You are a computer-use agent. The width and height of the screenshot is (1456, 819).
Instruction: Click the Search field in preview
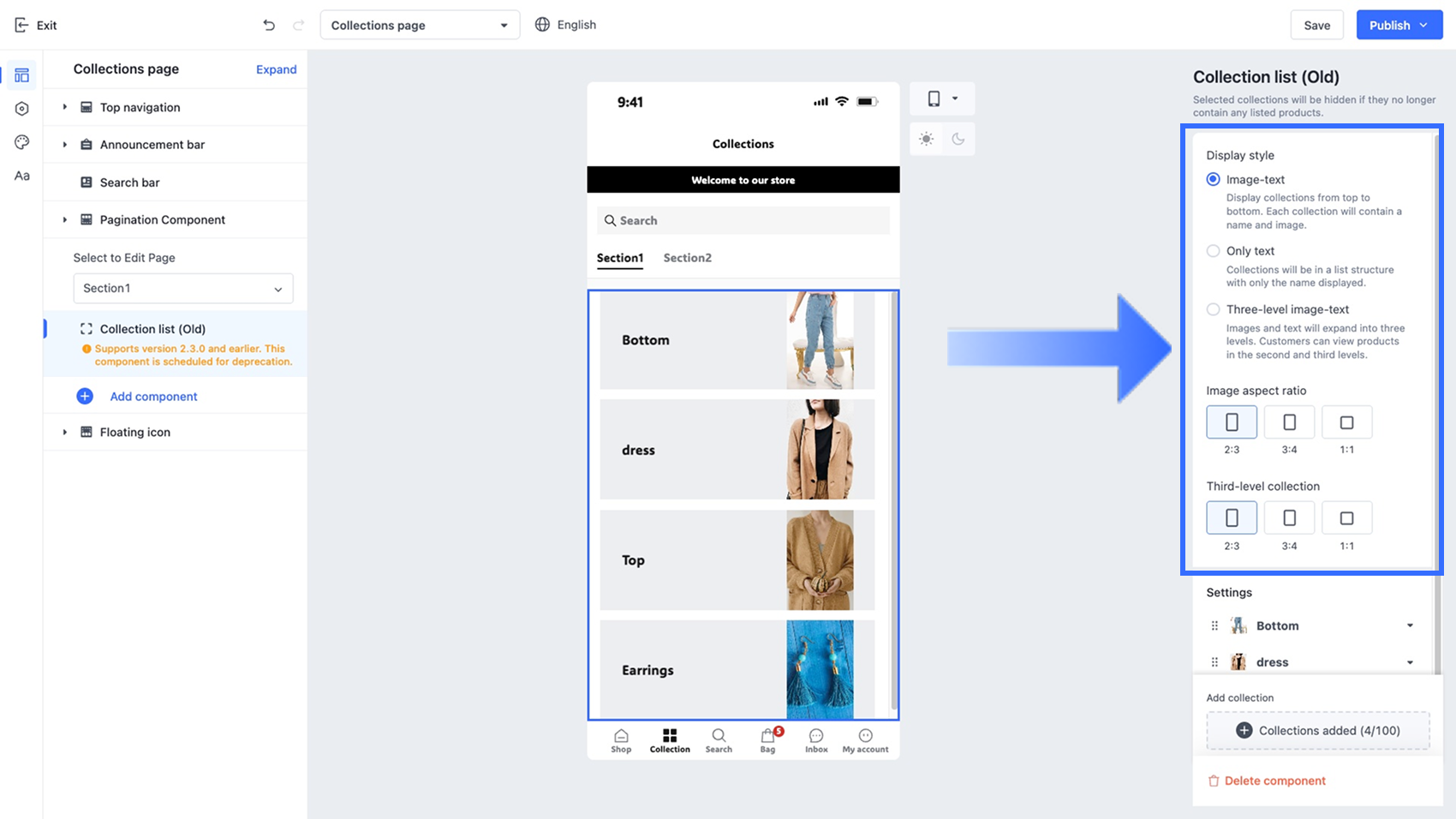coord(743,220)
